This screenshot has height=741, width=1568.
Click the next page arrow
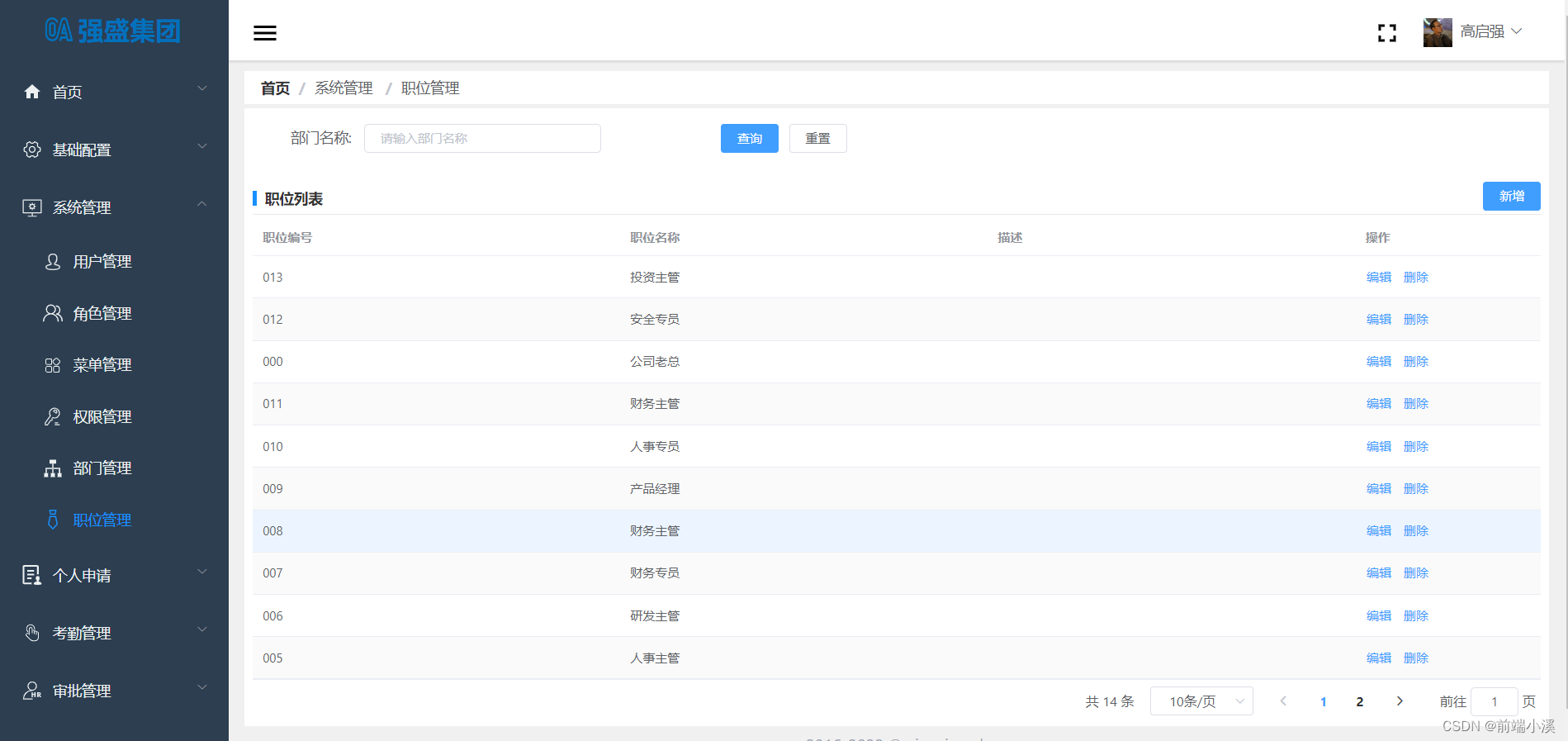pos(1400,701)
